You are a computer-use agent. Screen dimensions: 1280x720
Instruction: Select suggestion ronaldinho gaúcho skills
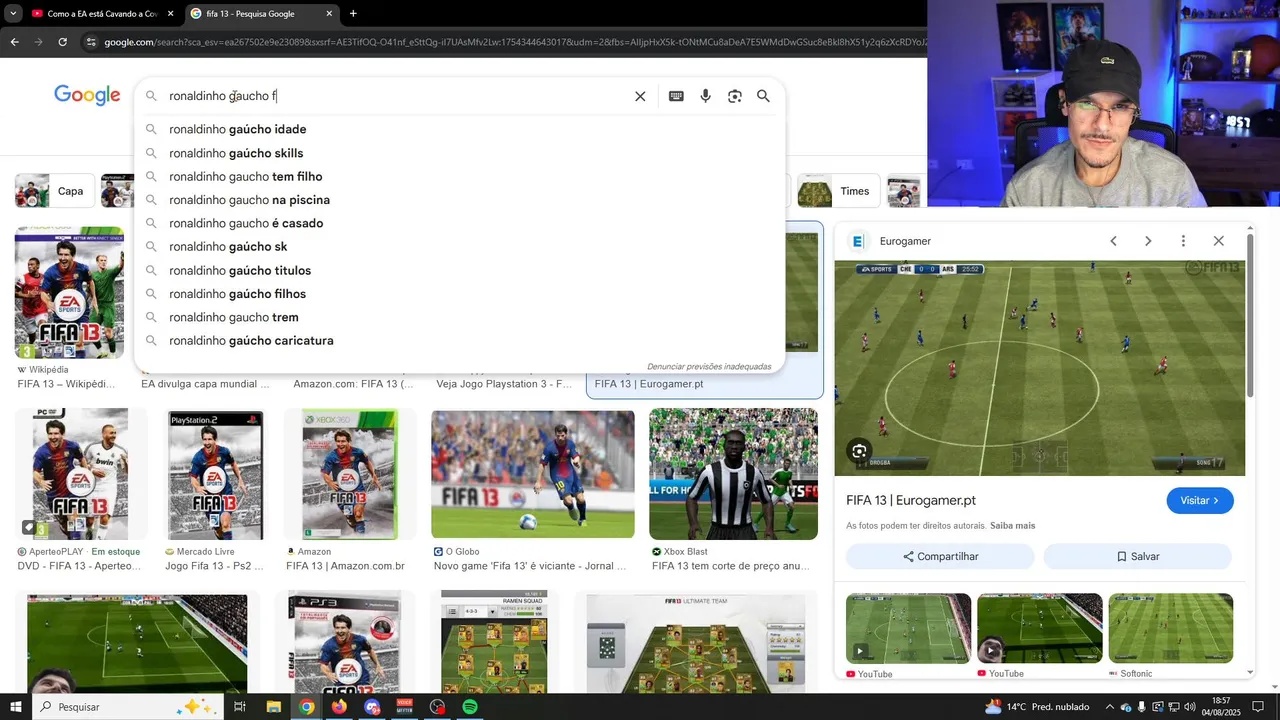coord(460,153)
